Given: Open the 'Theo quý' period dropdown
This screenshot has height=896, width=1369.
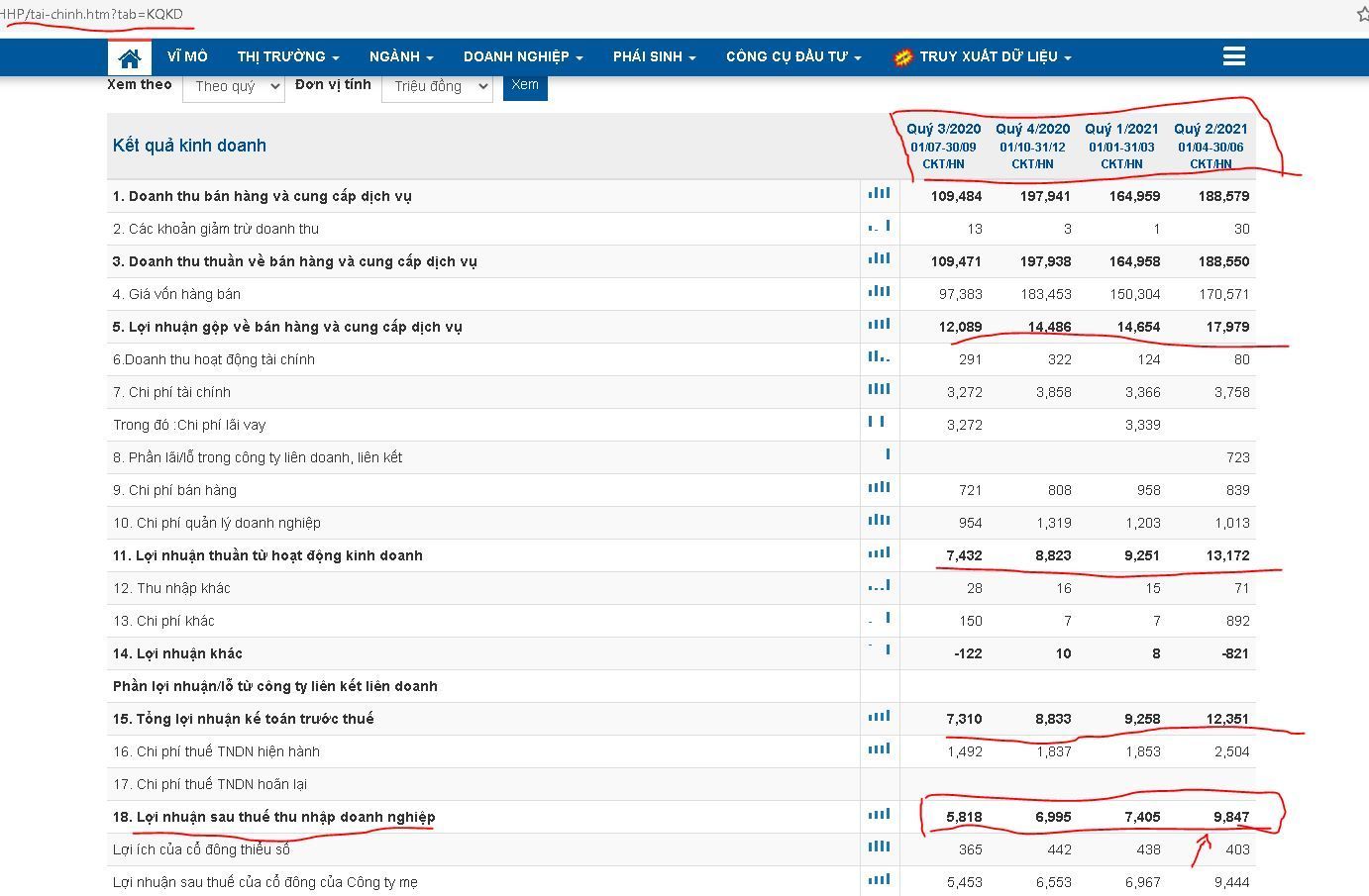Looking at the screenshot, I should 234,86.
